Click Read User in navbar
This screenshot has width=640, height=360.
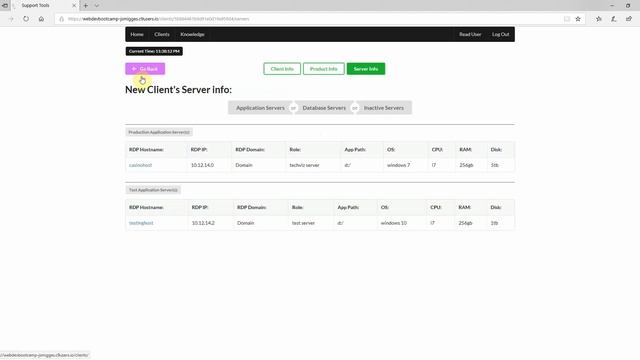(x=470, y=34)
